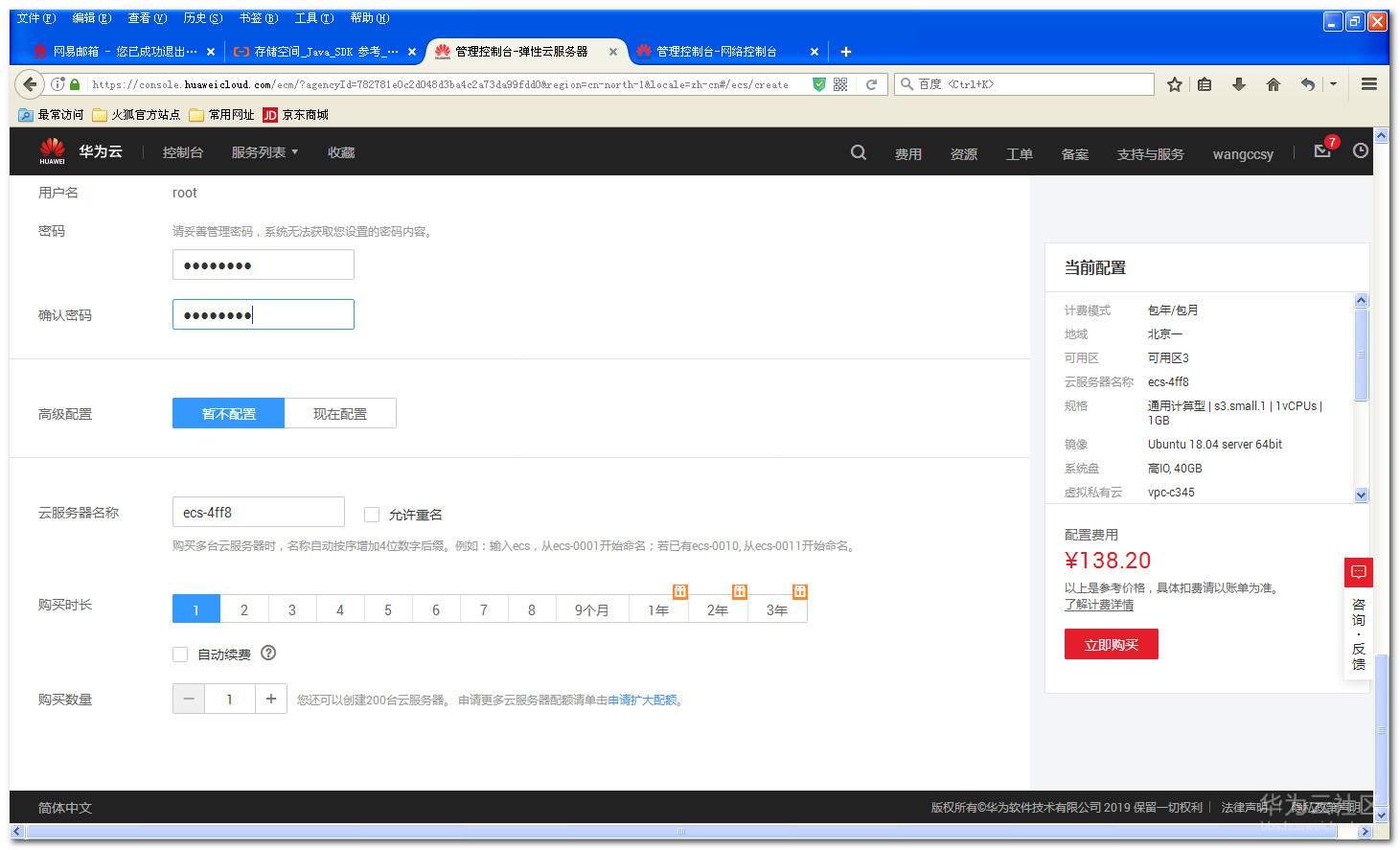The width and height of the screenshot is (1400, 850).
Task: Close the 管理控制台-网络控制台 tab
Action: pyautogui.click(x=815, y=52)
